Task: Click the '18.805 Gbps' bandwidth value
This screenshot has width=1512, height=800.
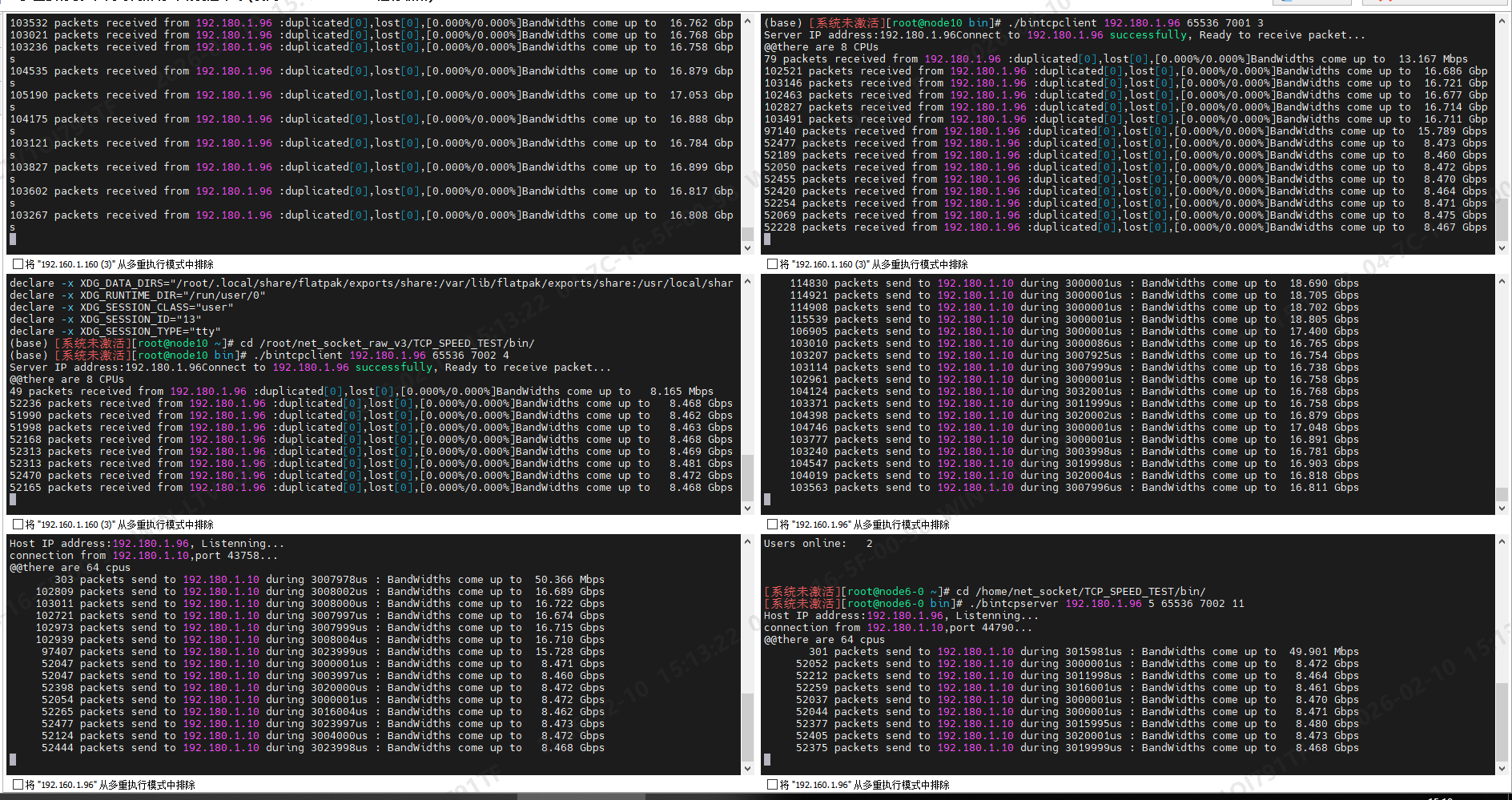Action: click(x=1325, y=320)
